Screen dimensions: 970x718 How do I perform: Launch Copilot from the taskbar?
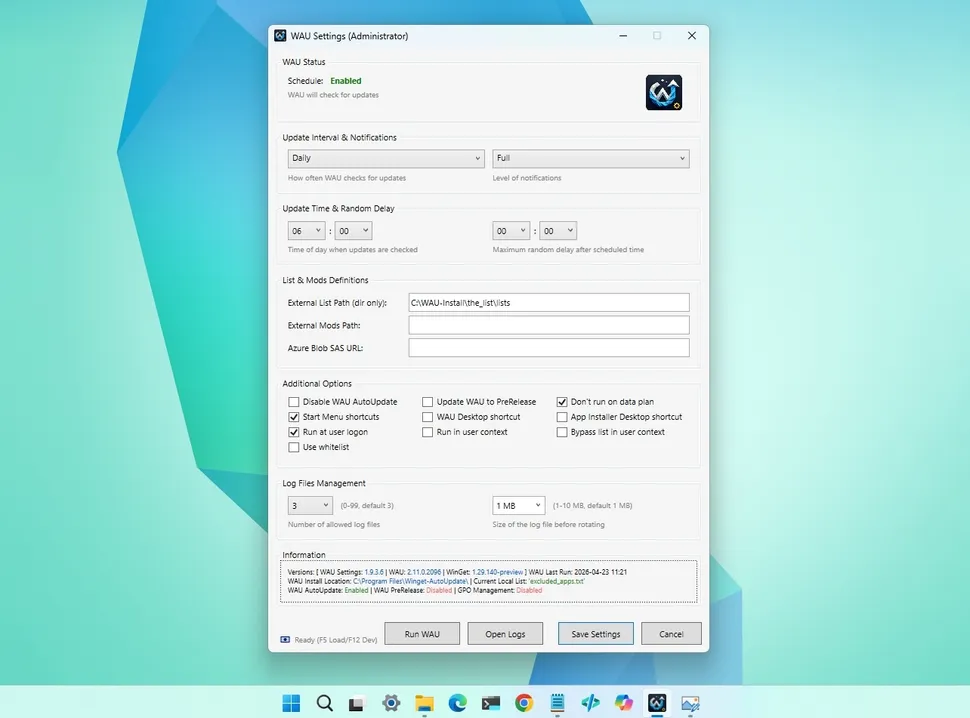(x=624, y=703)
